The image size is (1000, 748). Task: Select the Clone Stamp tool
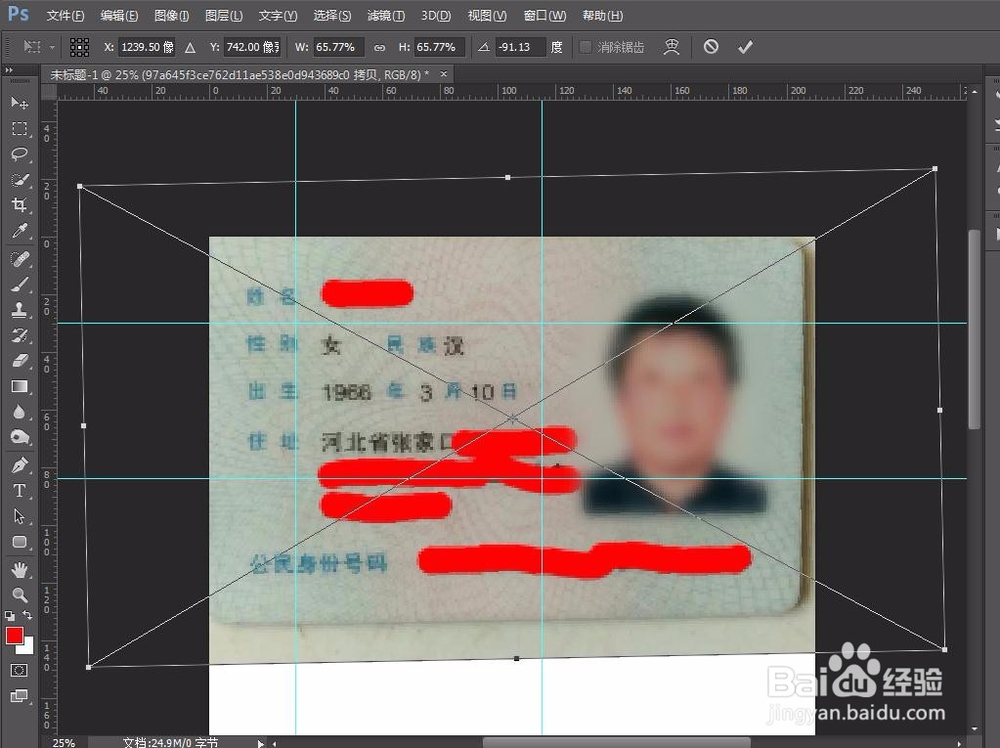[x=19, y=310]
